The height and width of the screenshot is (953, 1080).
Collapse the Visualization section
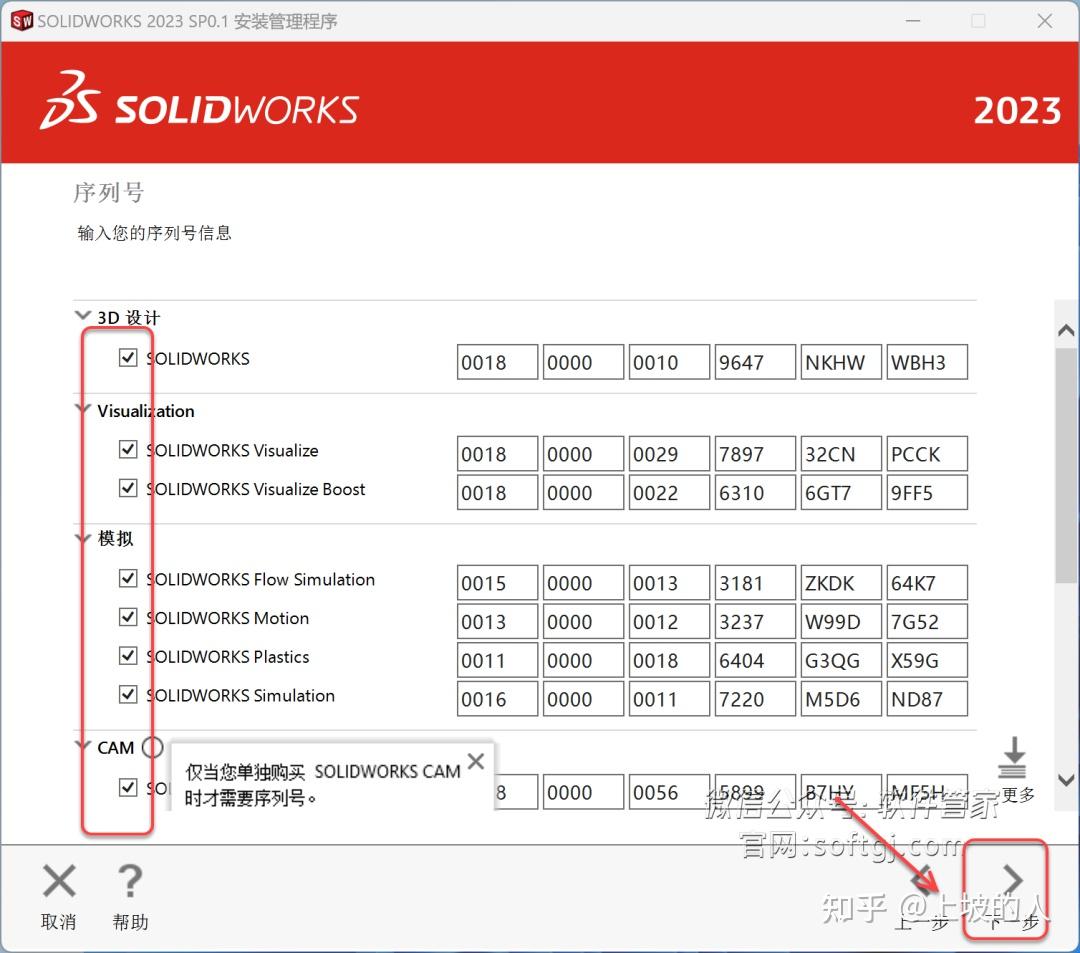coord(82,407)
